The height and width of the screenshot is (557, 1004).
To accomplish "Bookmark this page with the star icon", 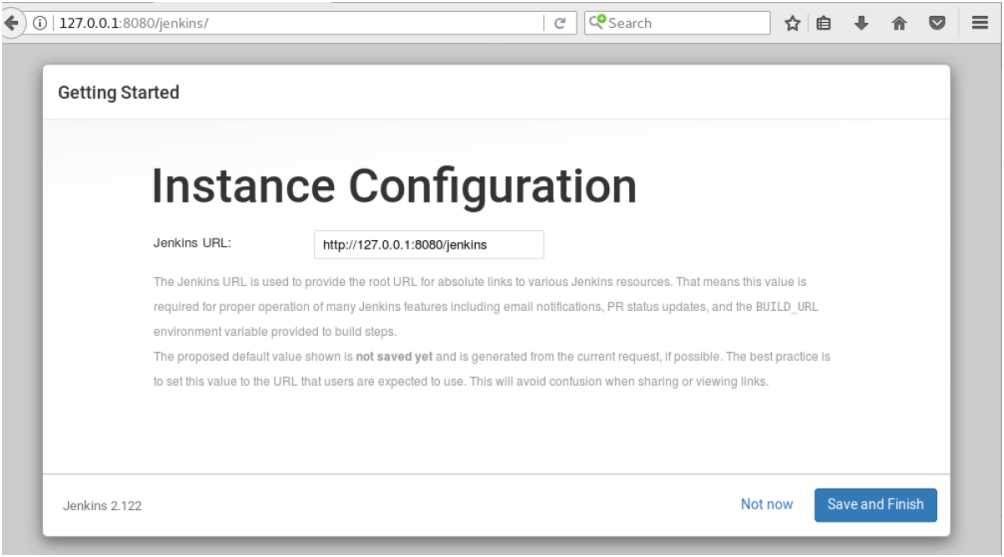I will 793,23.
